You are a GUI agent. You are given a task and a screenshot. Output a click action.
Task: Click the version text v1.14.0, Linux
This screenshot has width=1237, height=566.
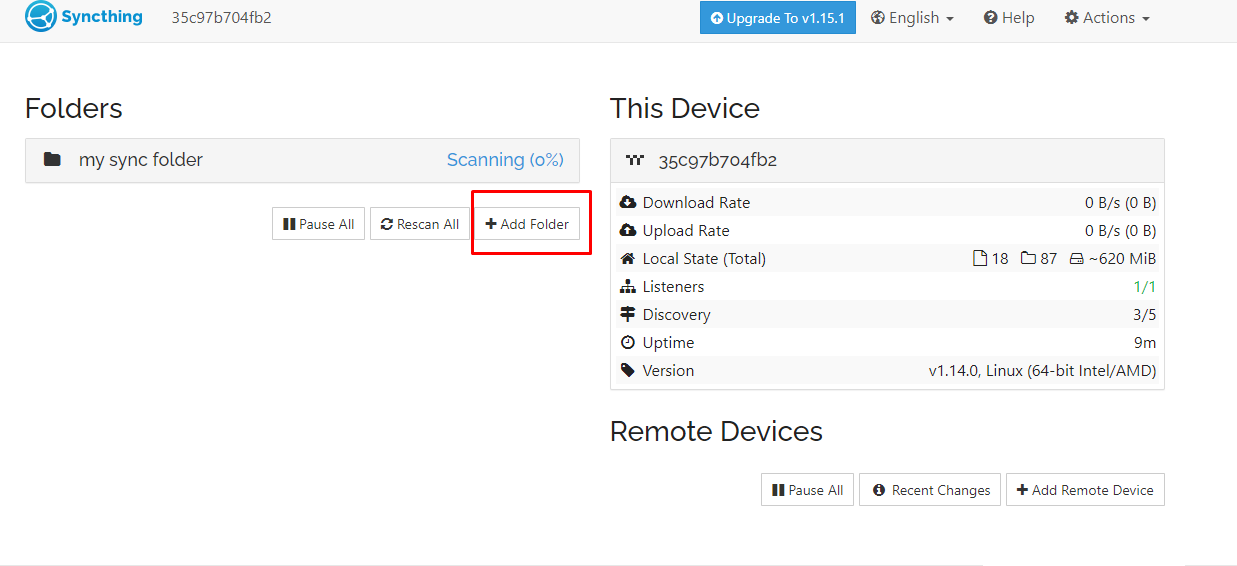point(1043,370)
